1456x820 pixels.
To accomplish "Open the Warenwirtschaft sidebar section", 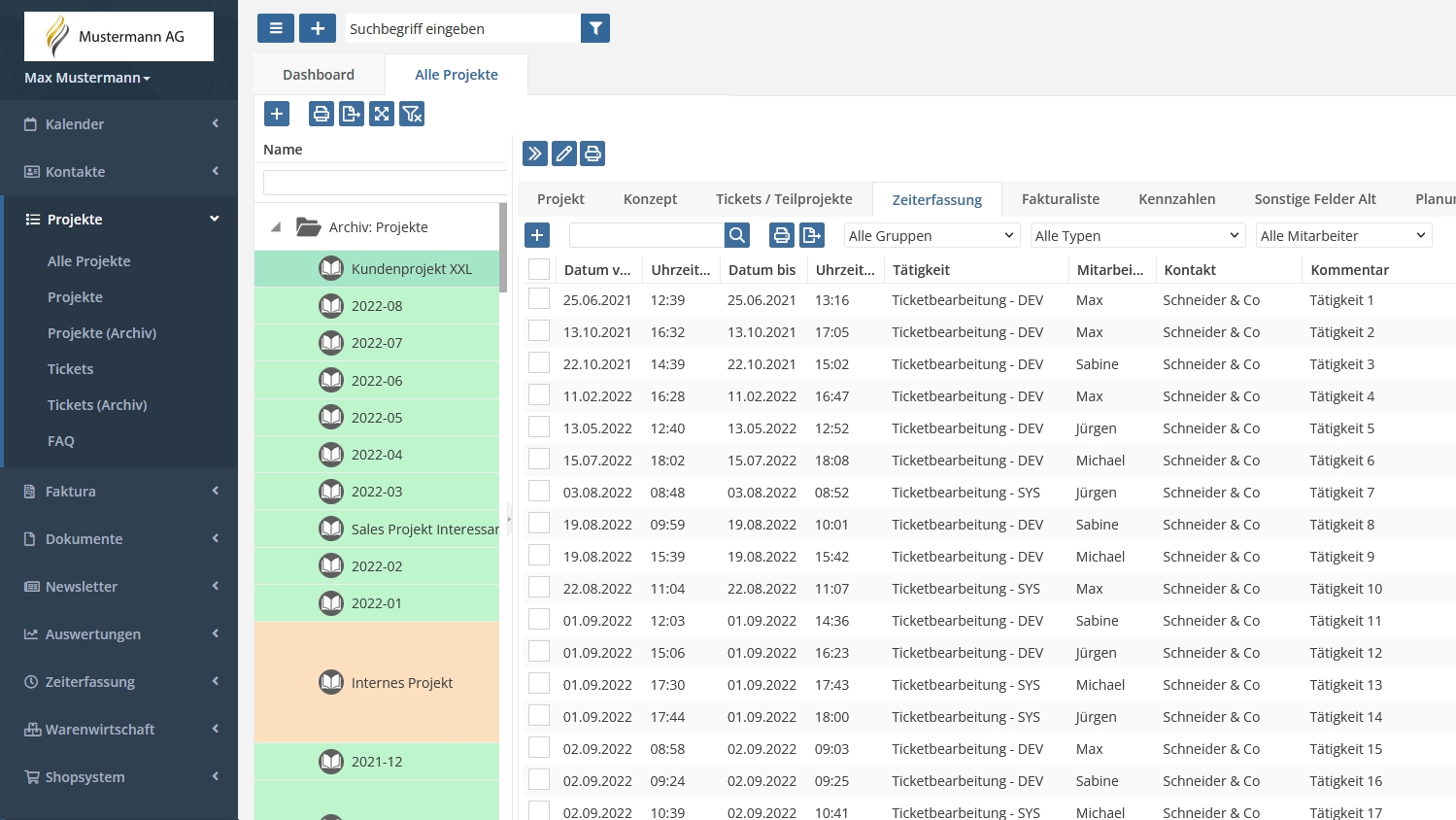I will pos(120,730).
